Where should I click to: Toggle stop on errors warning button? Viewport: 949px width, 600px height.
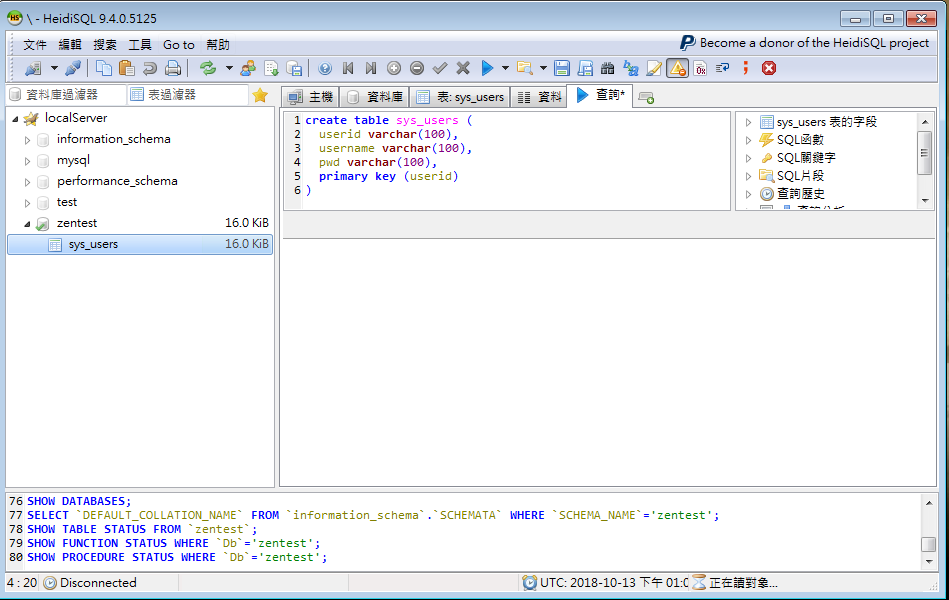(677, 68)
